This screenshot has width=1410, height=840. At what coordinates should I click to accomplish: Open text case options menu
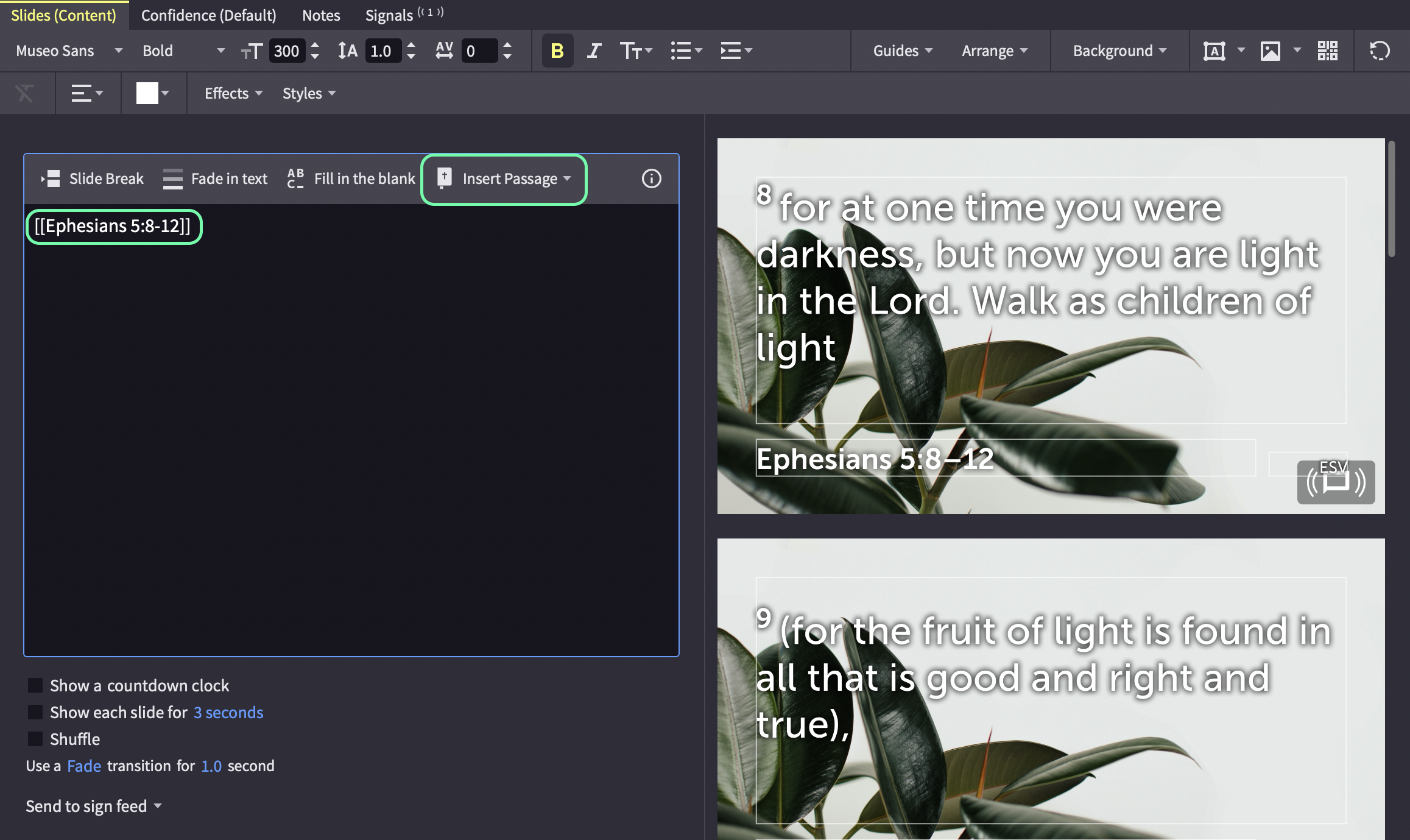[635, 51]
